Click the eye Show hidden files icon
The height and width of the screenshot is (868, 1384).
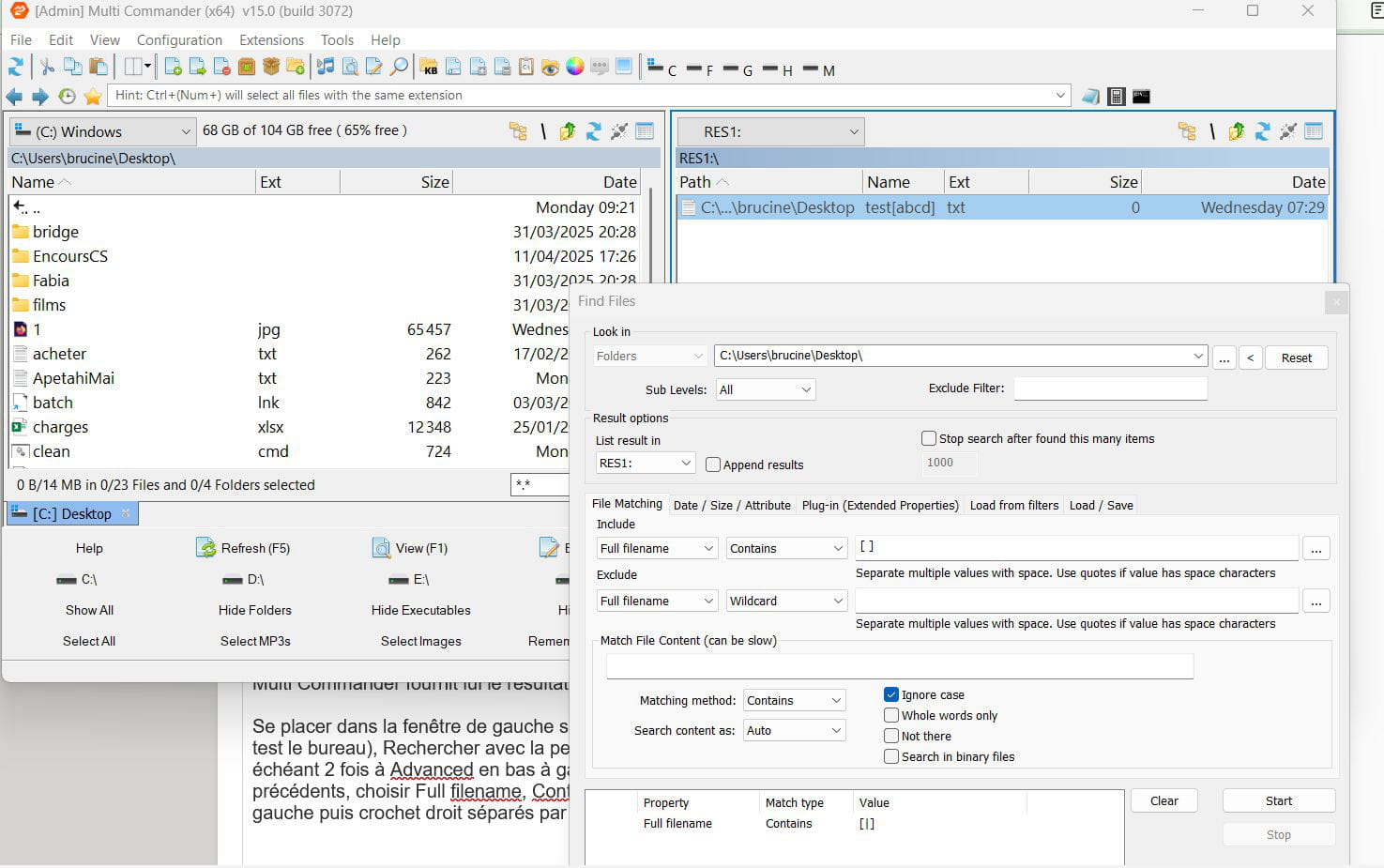[550, 67]
